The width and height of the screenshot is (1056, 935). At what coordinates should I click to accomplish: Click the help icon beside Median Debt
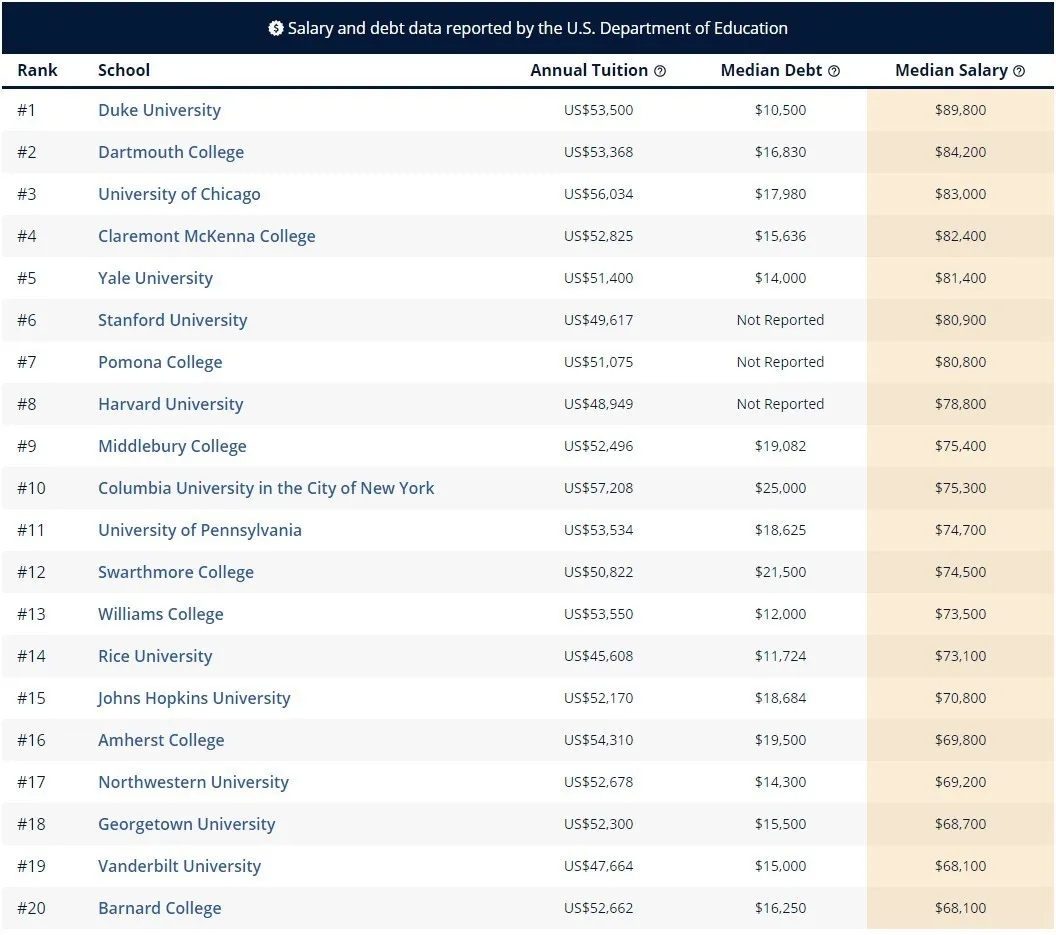click(x=834, y=71)
